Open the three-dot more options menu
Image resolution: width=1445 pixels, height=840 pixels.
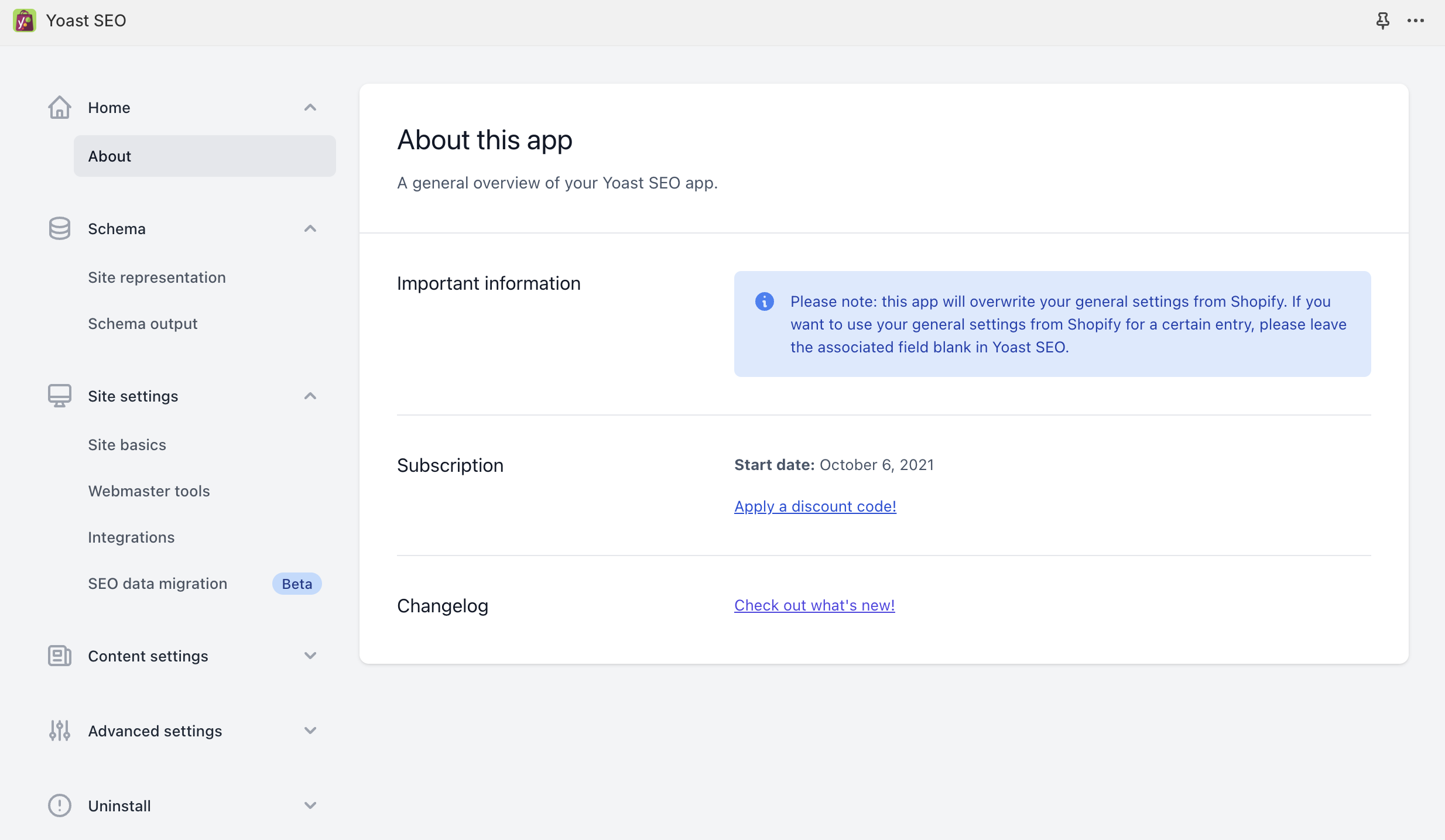coord(1416,20)
